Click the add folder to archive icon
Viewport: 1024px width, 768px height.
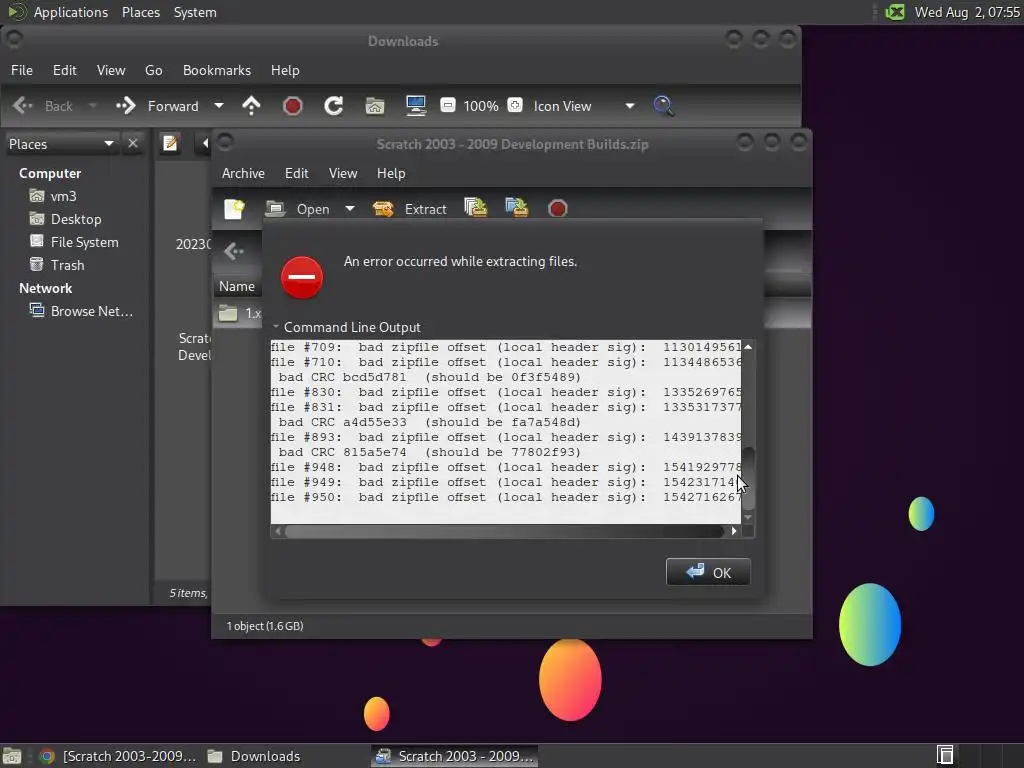[x=517, y=208]
